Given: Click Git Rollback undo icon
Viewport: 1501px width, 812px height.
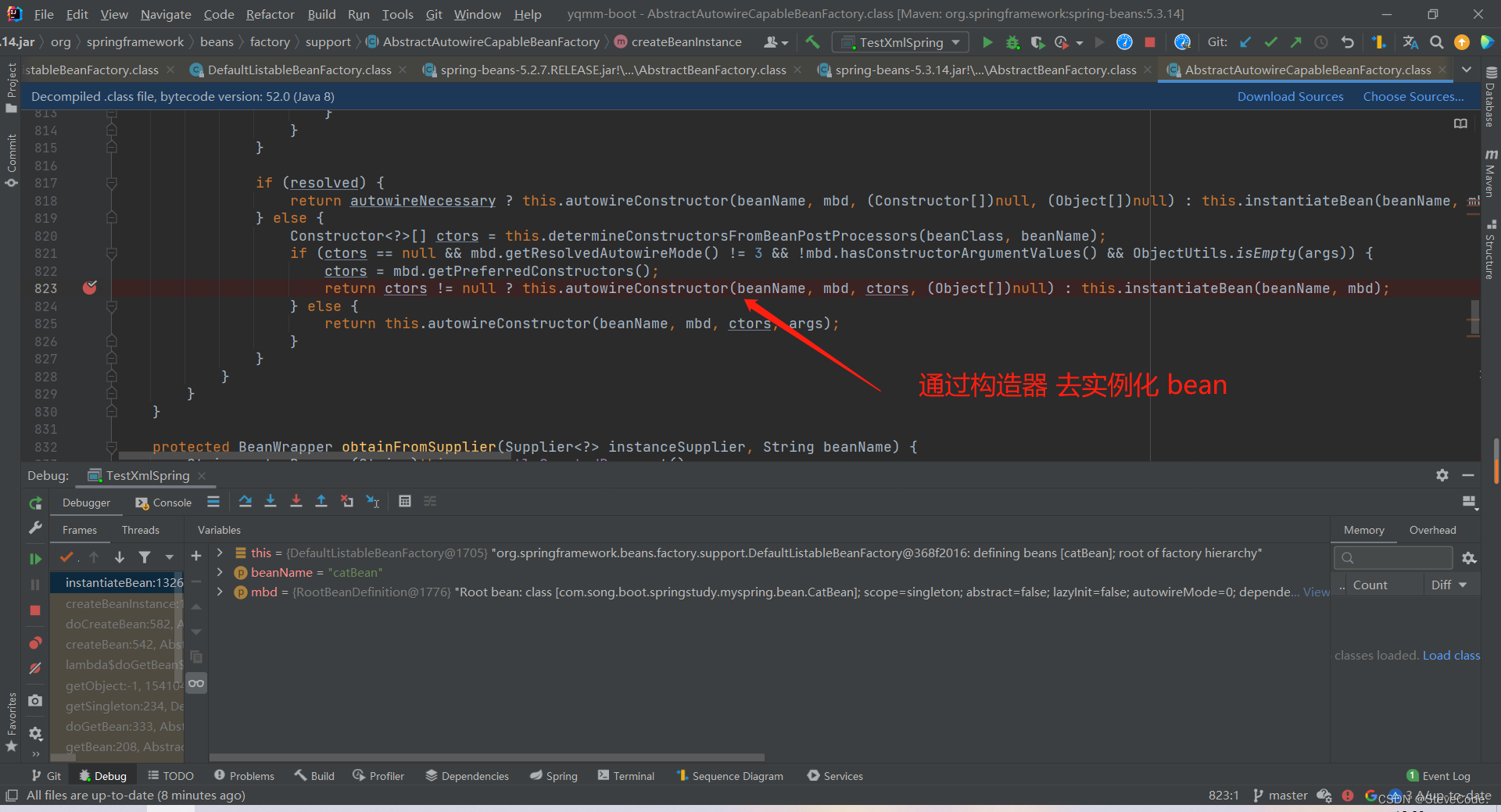Looking at the screenshot, I should [x=1347, y=42].
